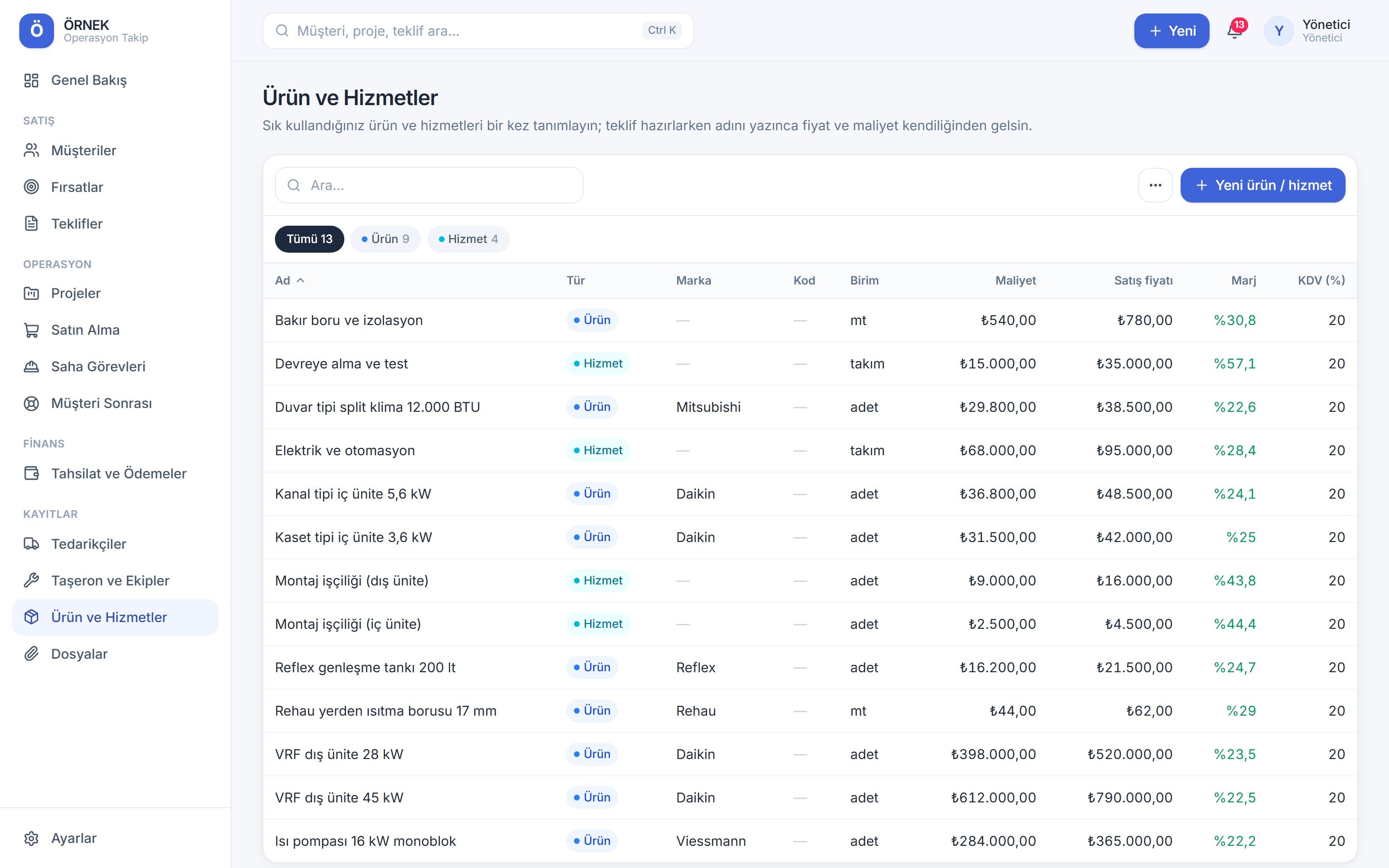1389x868 pixels.
Task: Go to Müşteri Sonrası menu item
Action: coord(115,404)
